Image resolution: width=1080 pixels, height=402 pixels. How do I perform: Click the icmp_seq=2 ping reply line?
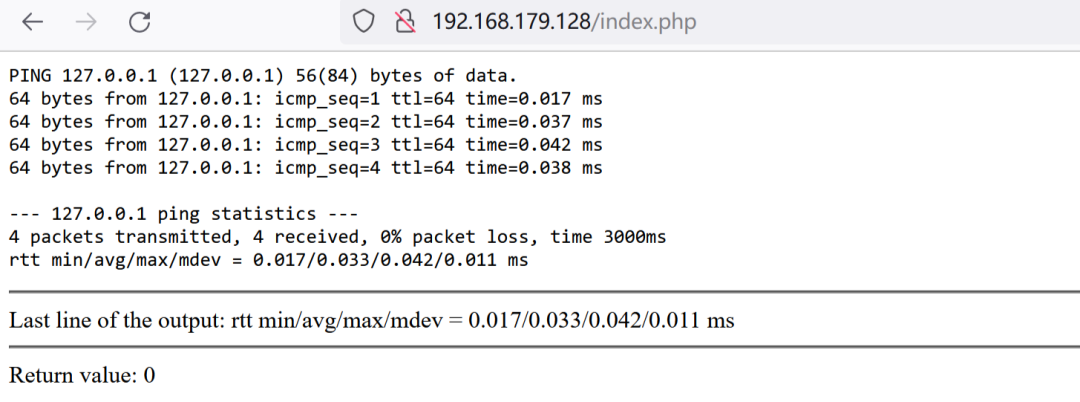coord(305,122)
